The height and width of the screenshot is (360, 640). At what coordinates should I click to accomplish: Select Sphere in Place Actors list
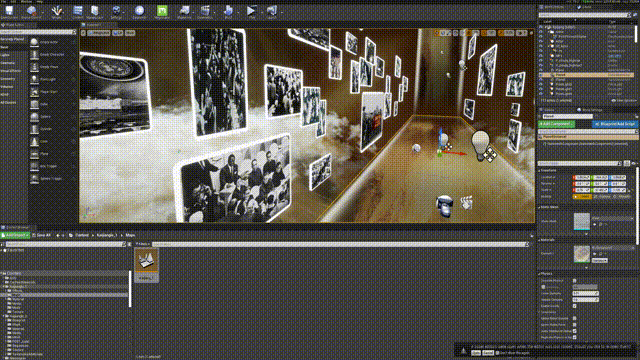click(x=53, y=117)
